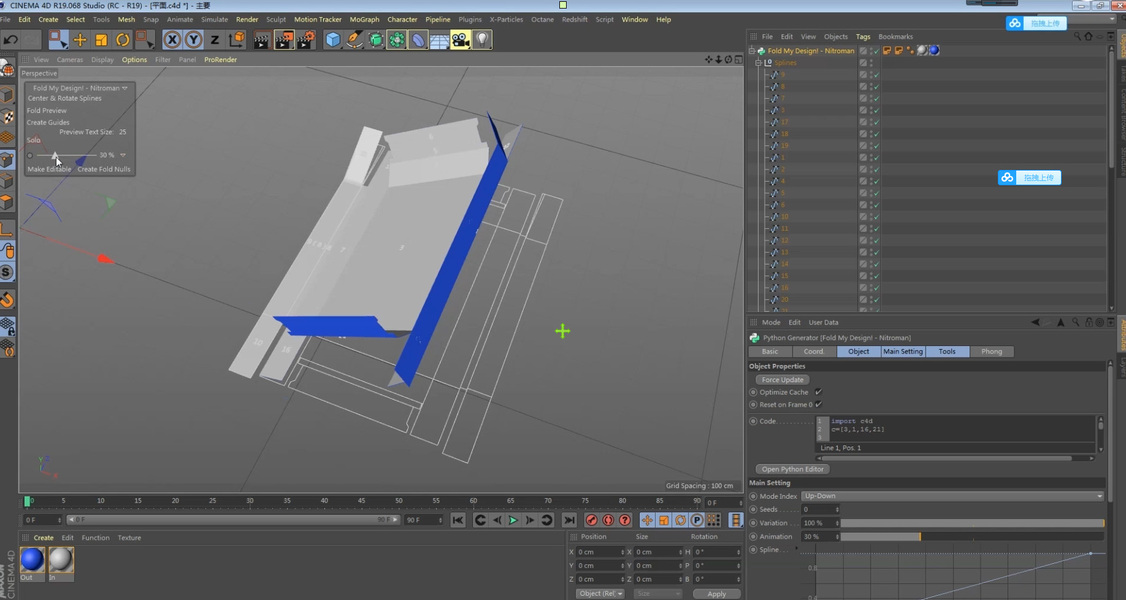This screenshot has height=600, width=1126.
Task: Click the Animation slider bar in Attributes
Action: (x=972, y=537)
